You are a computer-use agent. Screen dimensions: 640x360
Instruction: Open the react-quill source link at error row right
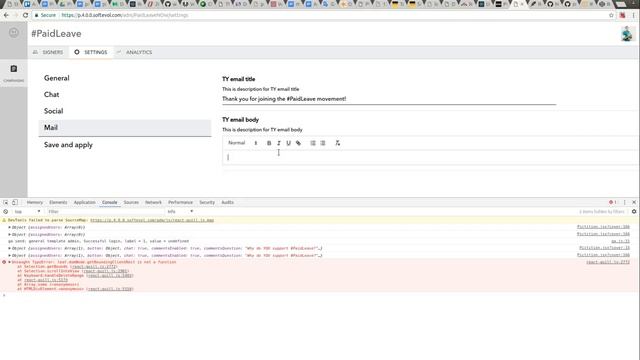click(608, 262)
